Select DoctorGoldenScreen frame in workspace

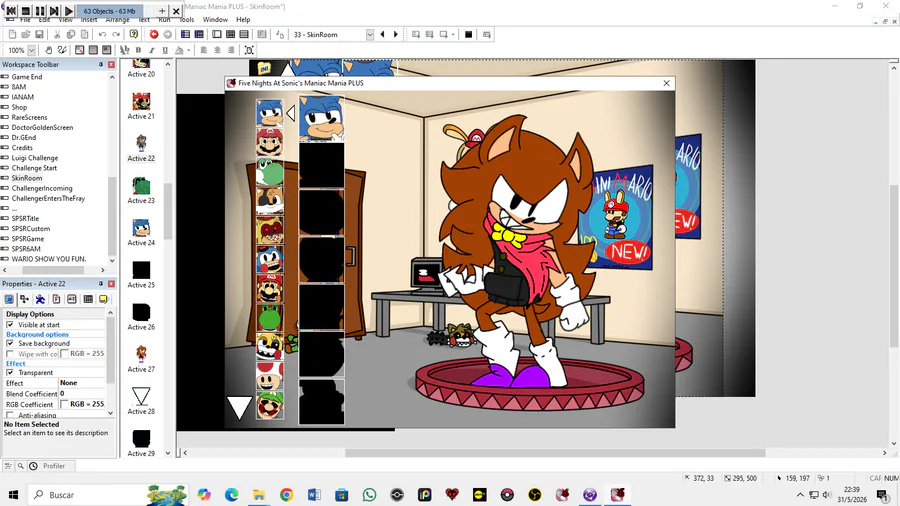click(x=42, y=127)
